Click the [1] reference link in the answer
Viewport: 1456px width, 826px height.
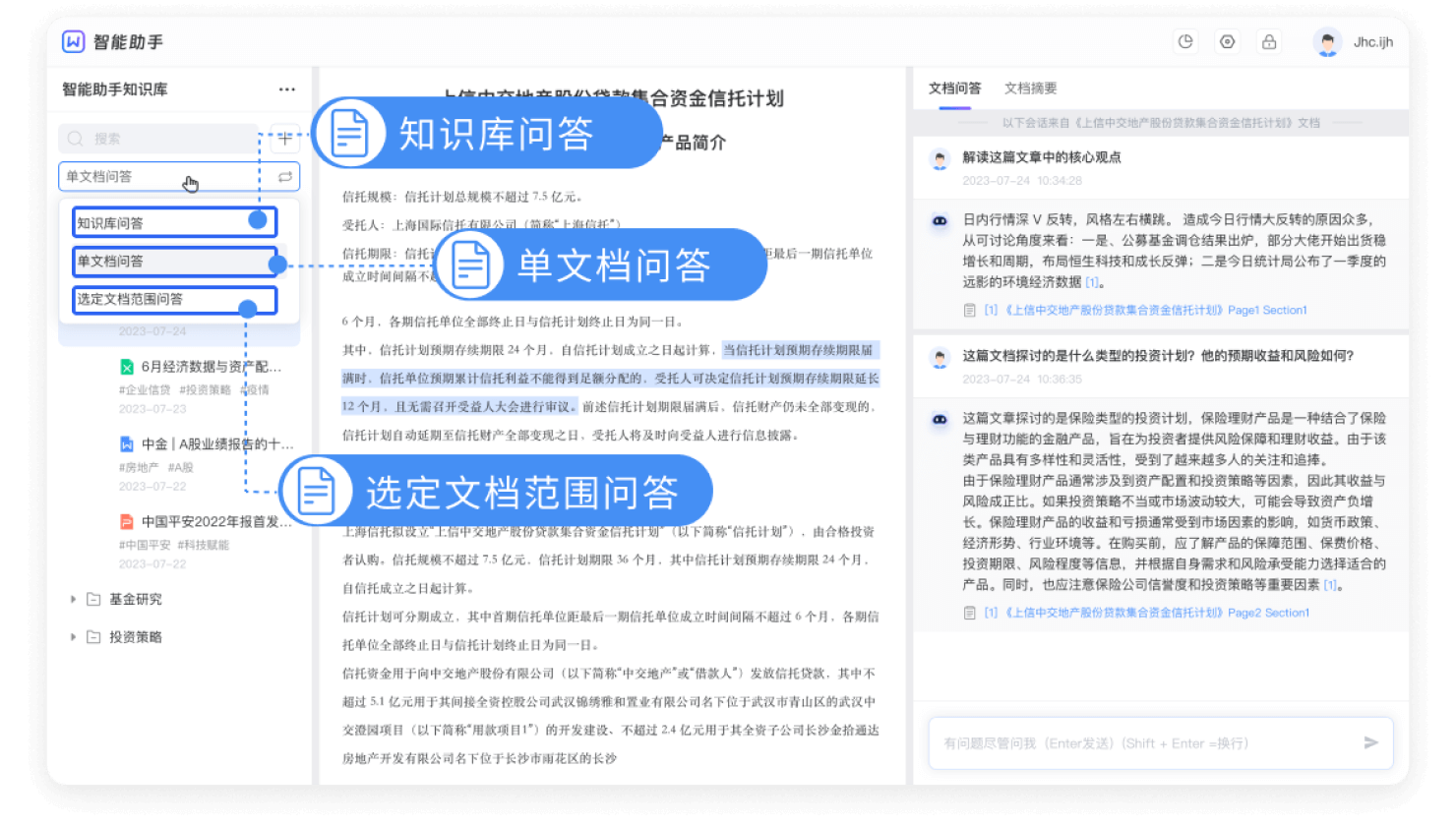[1092, 281]
